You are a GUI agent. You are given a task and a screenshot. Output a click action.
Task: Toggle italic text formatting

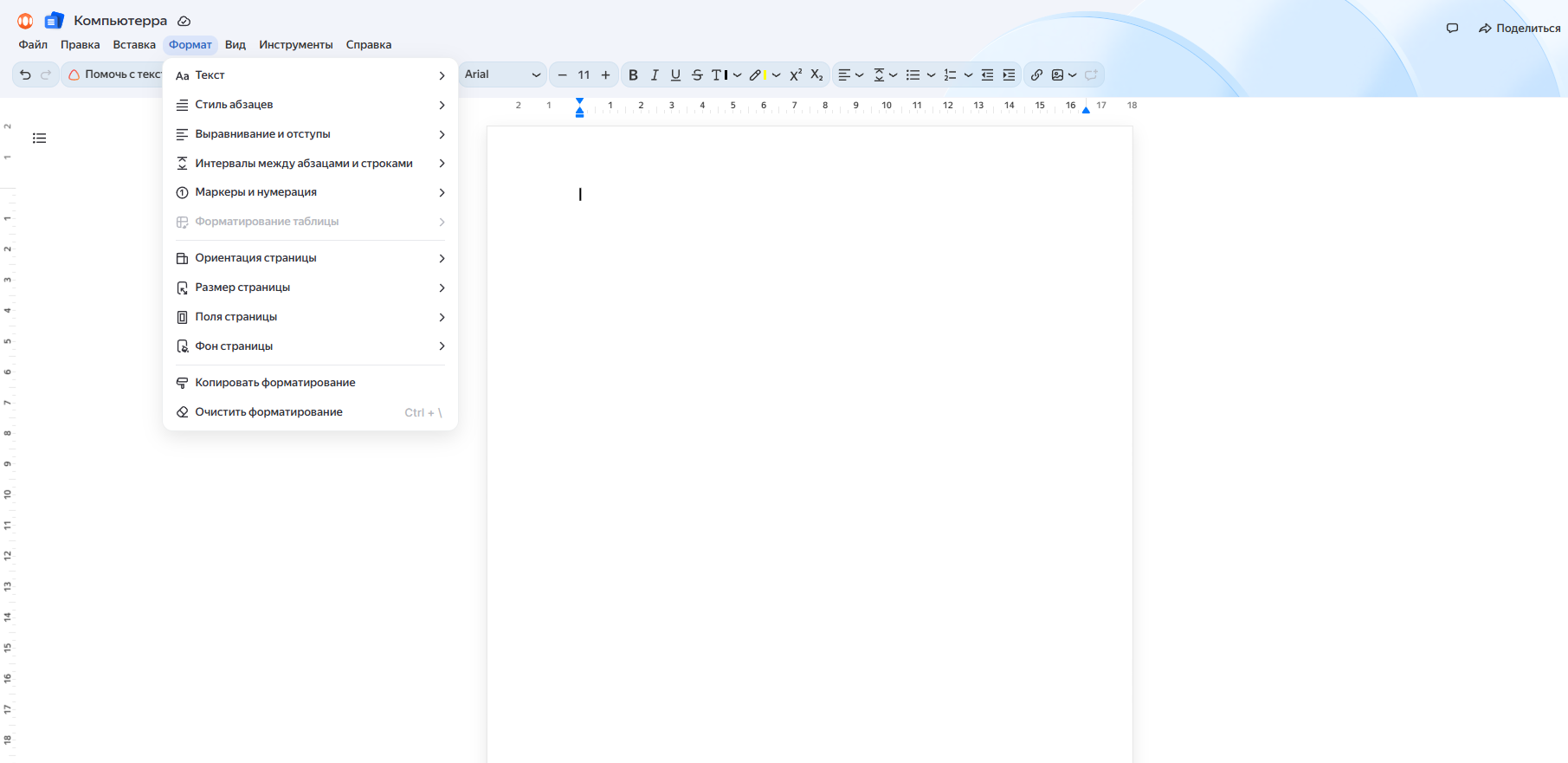click(x=655, y=75)
